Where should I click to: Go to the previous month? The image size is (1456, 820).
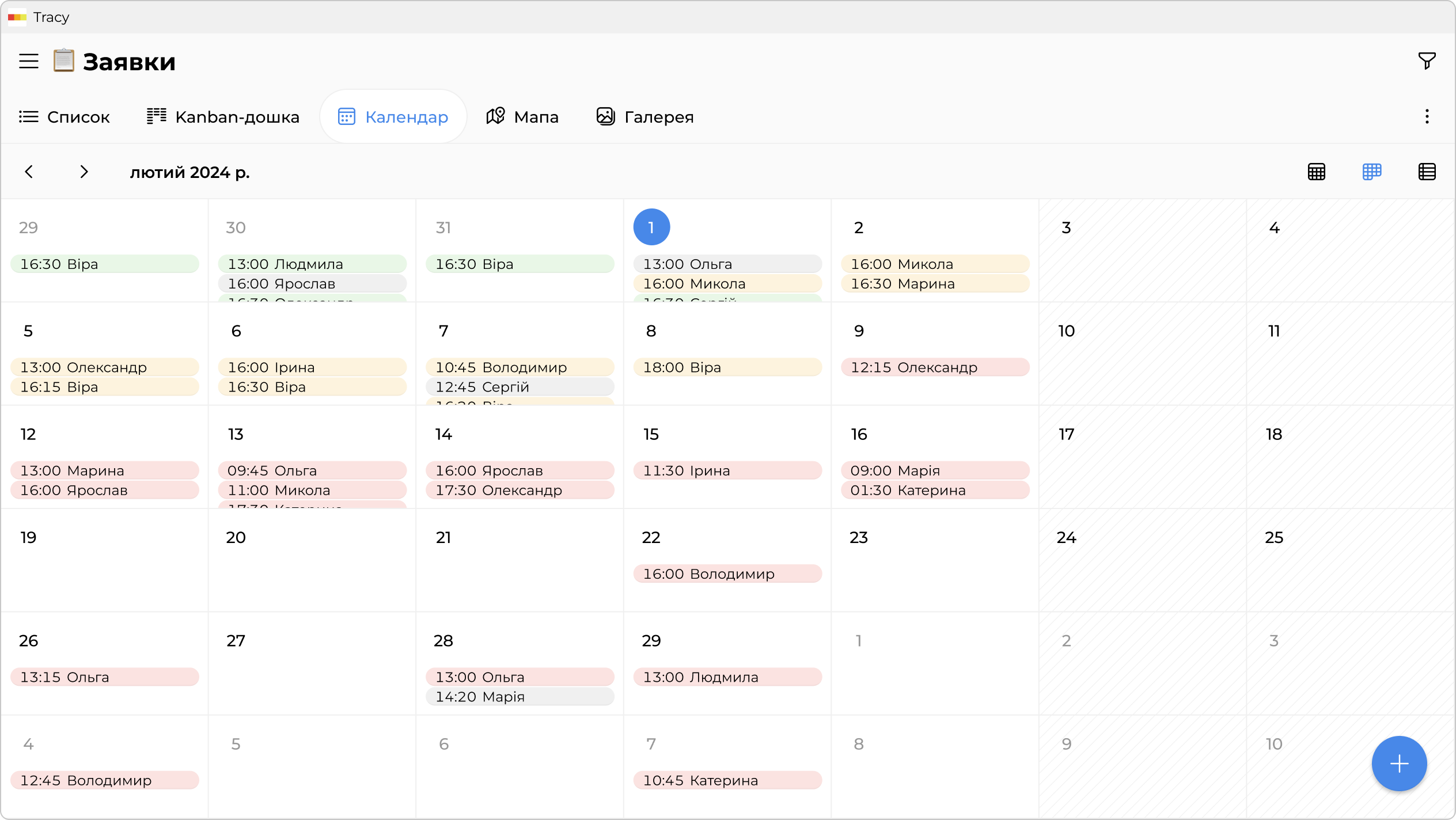coord(29,172)
